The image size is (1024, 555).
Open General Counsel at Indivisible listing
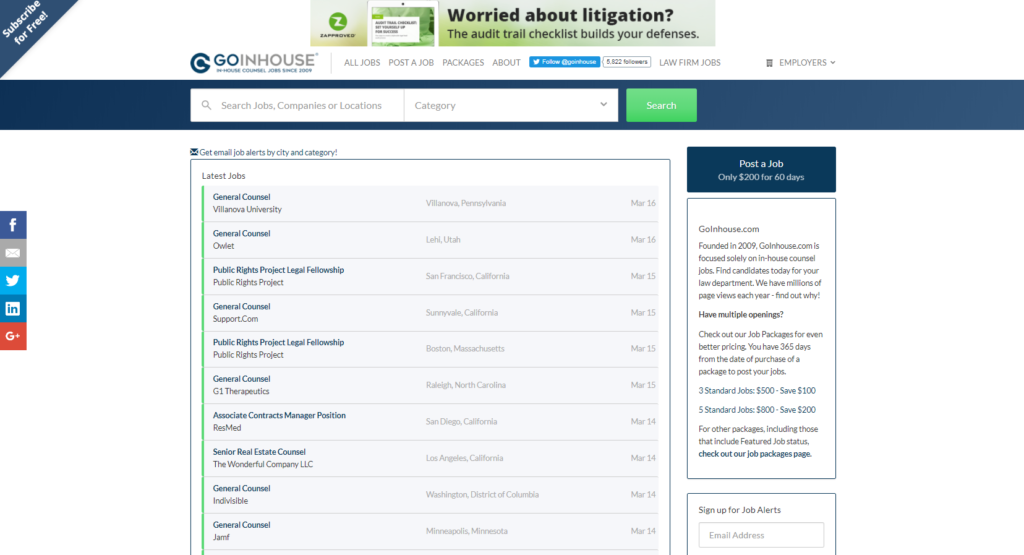click(x=430, y=495)
